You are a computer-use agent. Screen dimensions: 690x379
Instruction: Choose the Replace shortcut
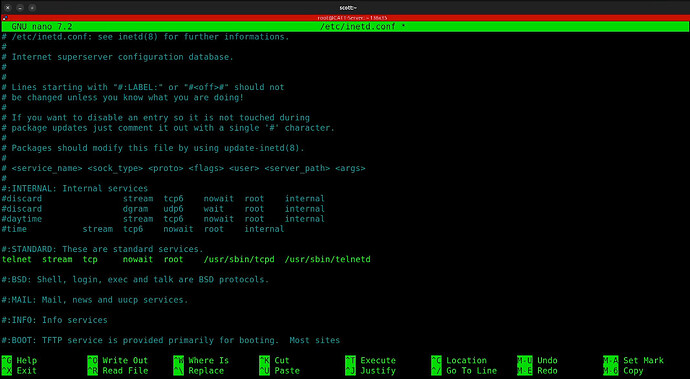(201, 371)
